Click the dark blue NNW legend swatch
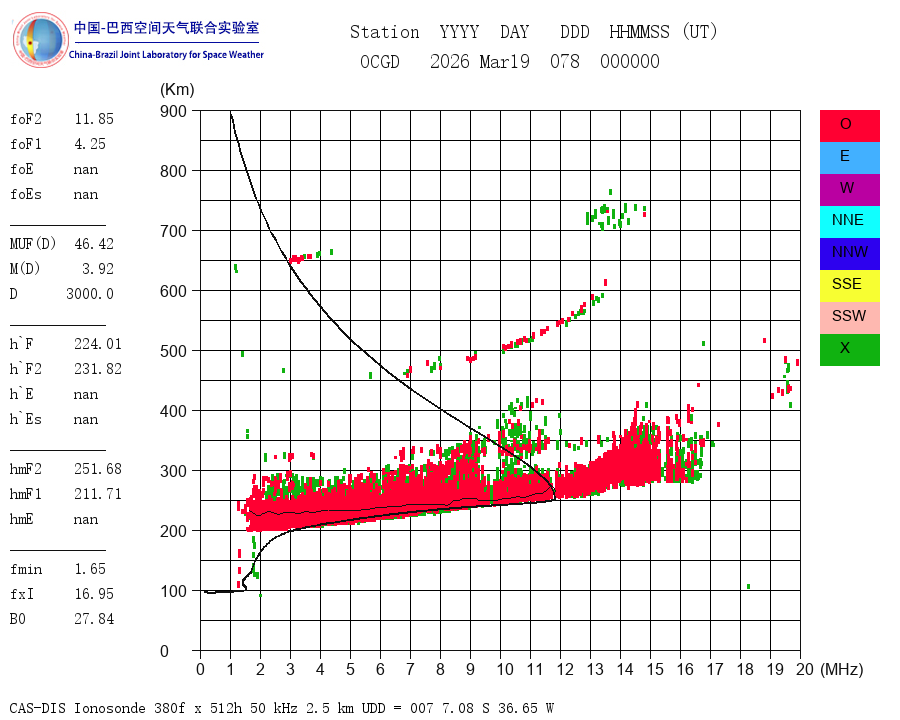Screen dimensions: 900x720 849,254
